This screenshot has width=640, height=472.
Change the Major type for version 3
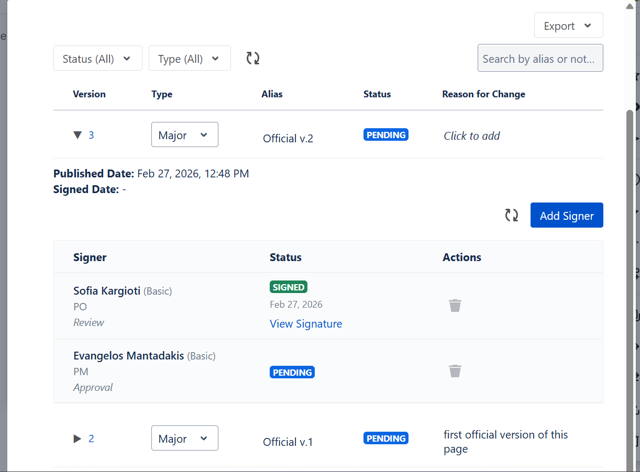[184, 135]
